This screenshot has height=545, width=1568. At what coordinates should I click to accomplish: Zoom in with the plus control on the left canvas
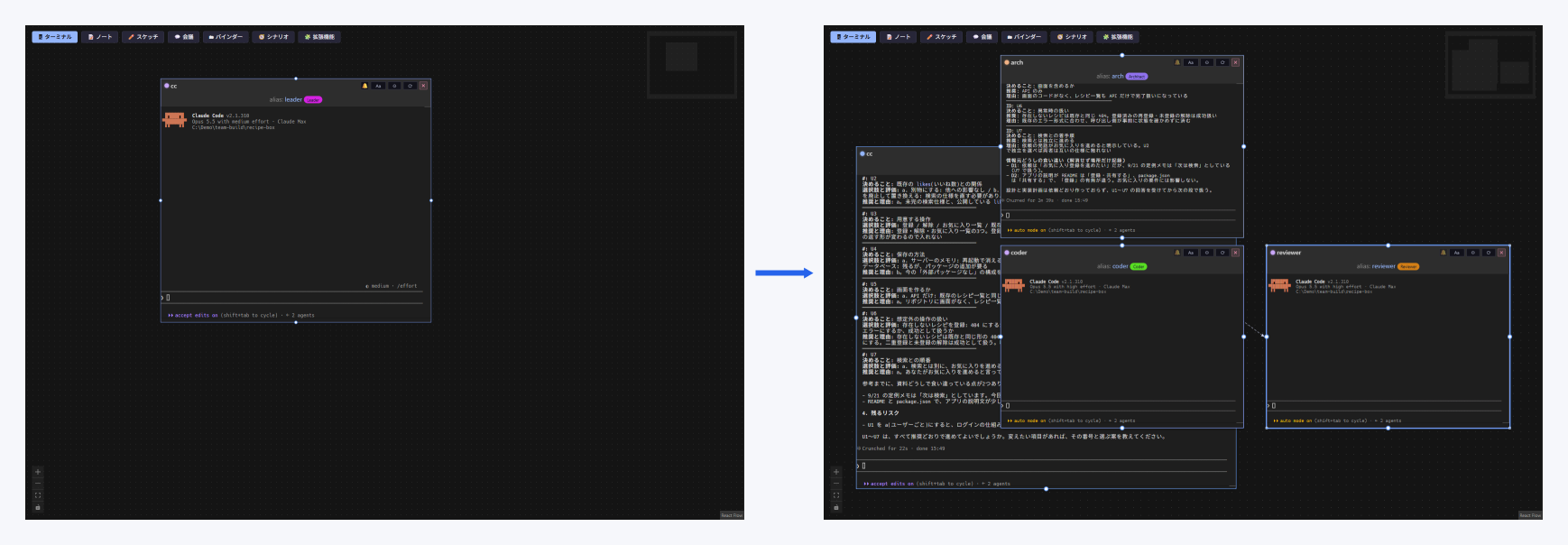(38, 472)
